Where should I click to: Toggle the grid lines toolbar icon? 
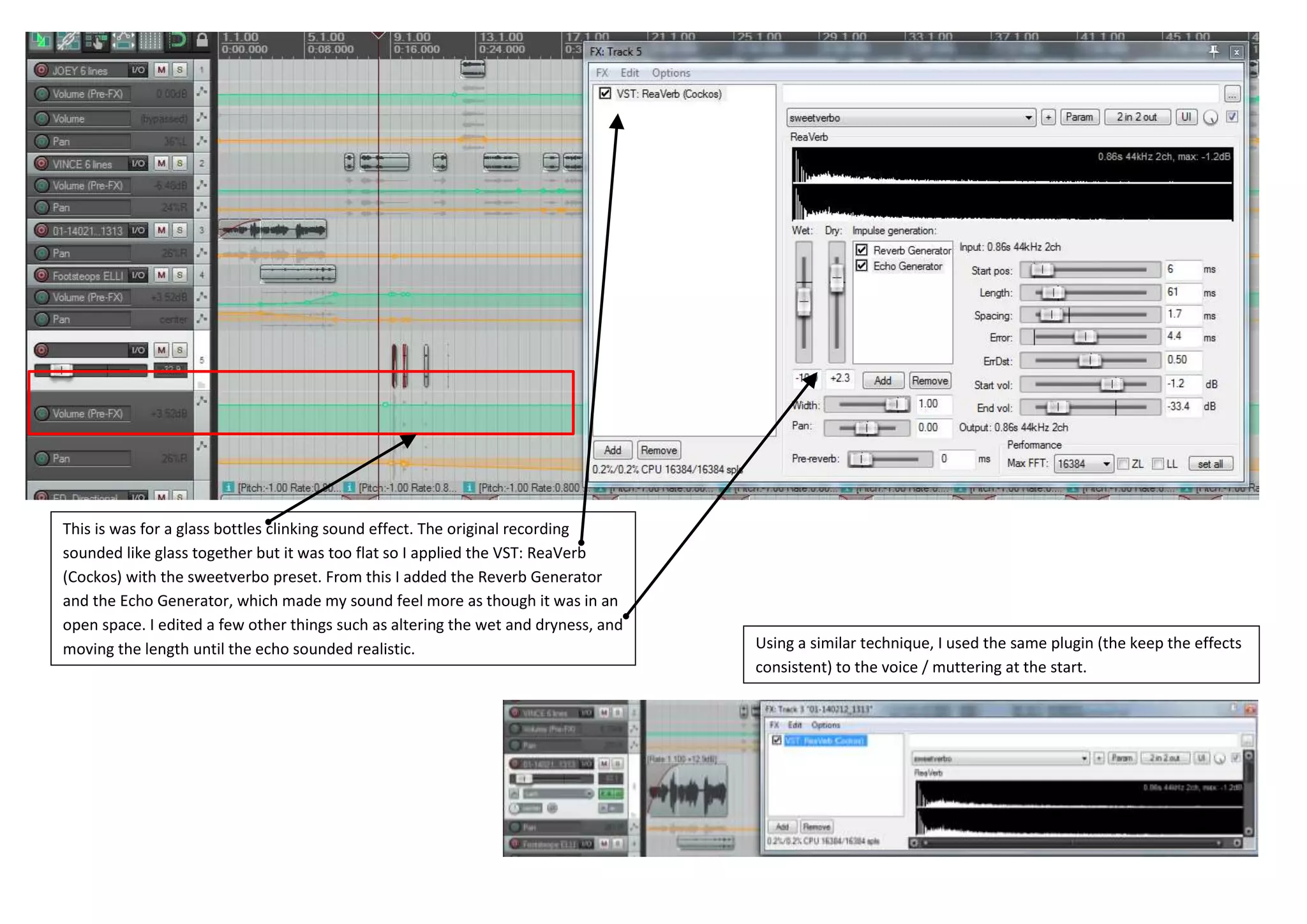[151, 41]
